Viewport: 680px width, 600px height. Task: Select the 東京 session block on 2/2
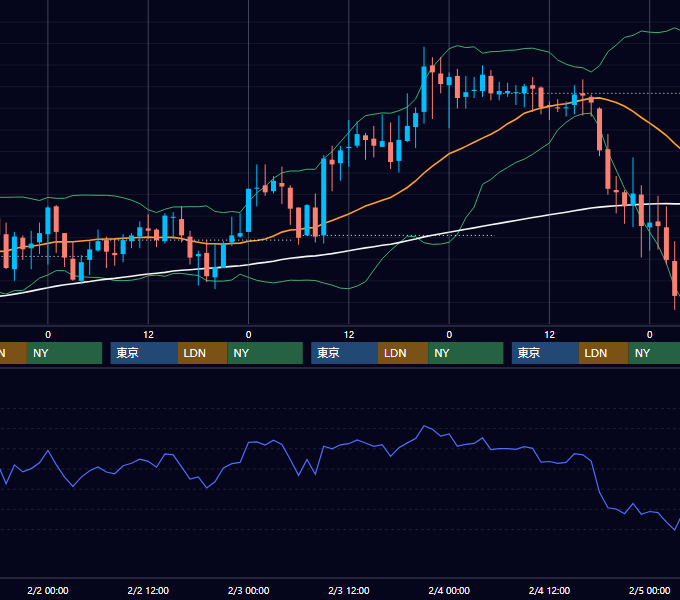[x=144, y=353]
